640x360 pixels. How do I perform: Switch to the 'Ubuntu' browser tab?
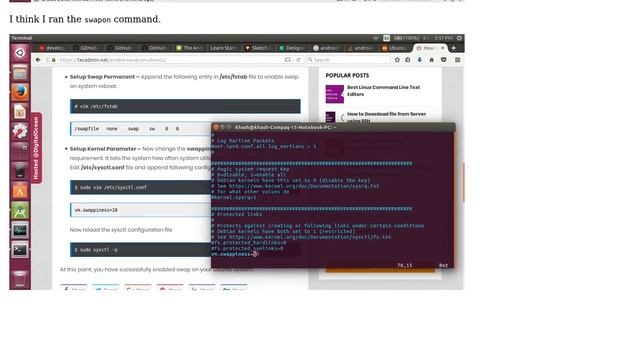tap(394, 48)
